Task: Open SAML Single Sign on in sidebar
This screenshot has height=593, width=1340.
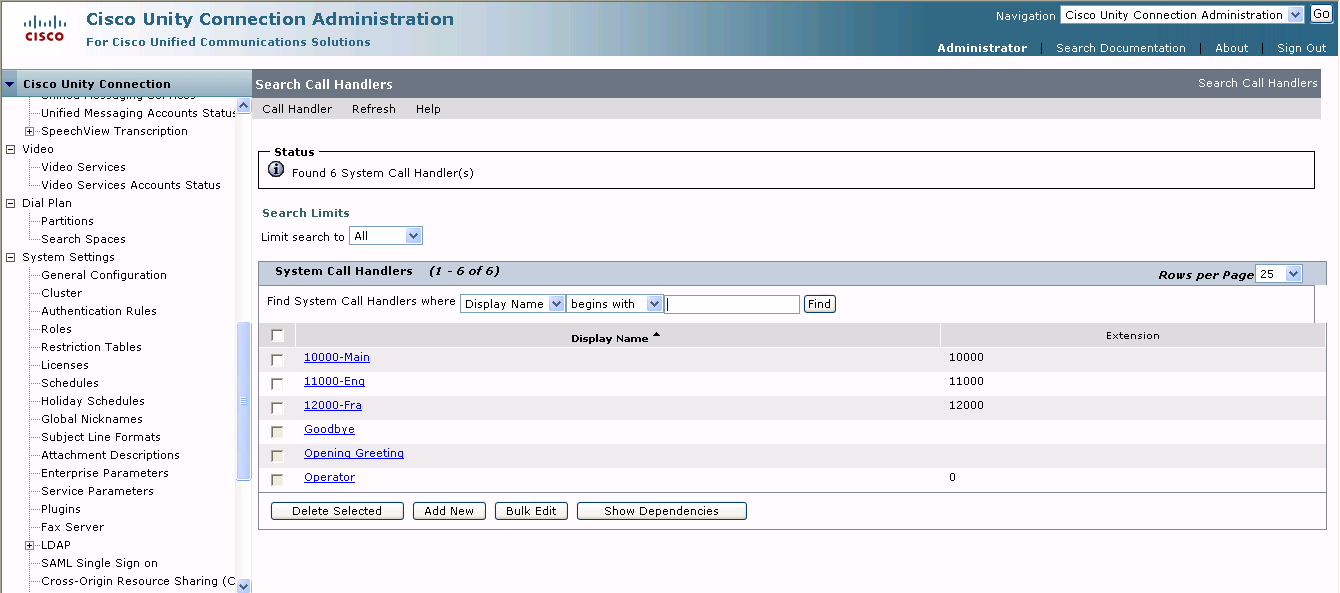Action: 99,563
